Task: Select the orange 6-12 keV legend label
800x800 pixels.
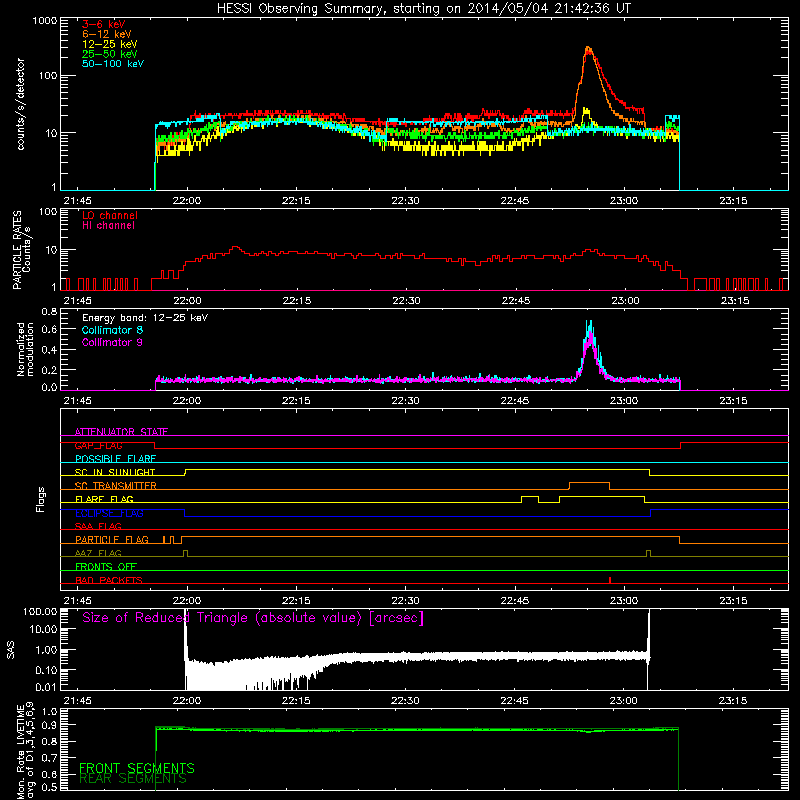Action: coord(107,34)
